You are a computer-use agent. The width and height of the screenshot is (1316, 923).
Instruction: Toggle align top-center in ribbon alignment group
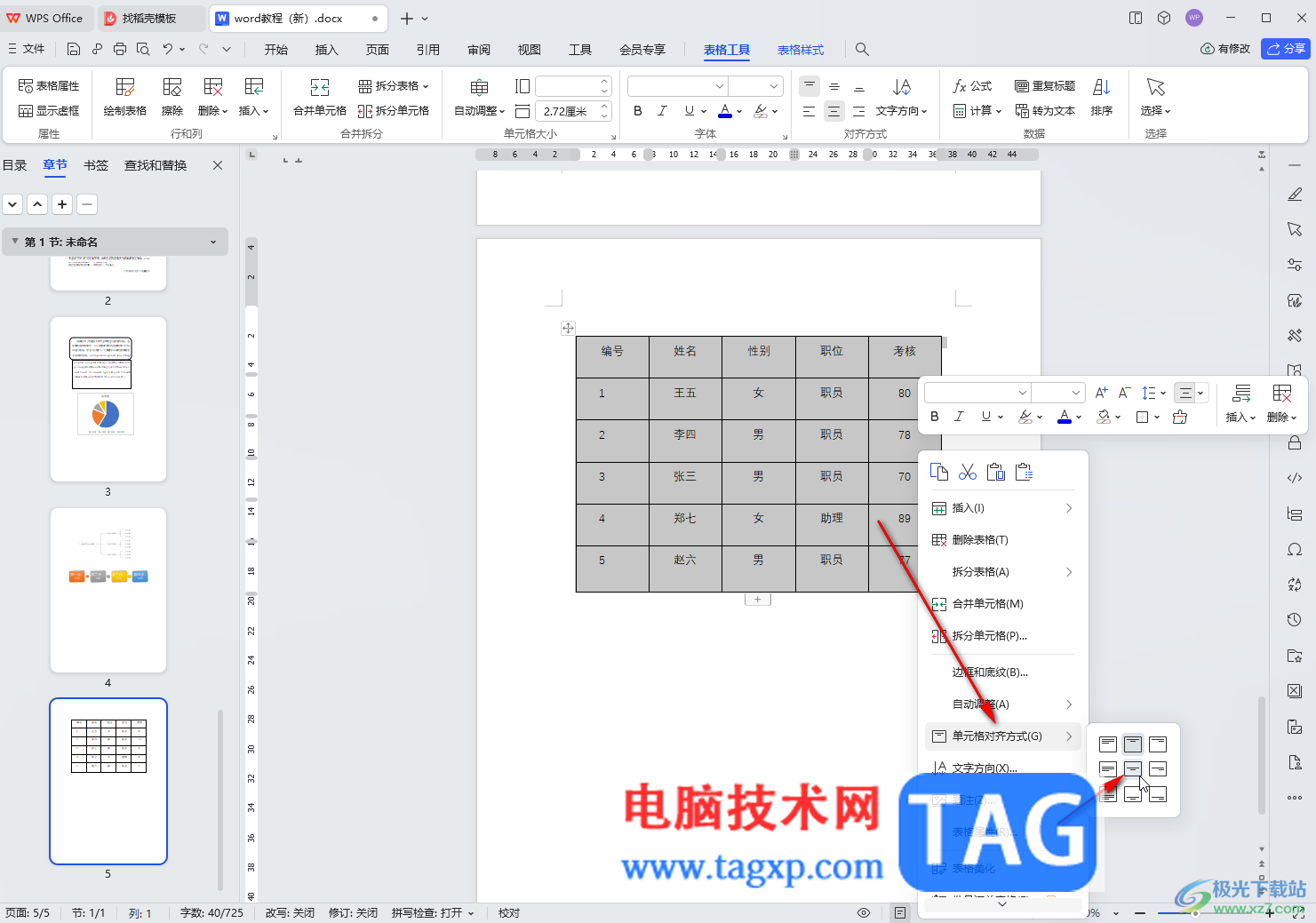(x=810, y=86)
